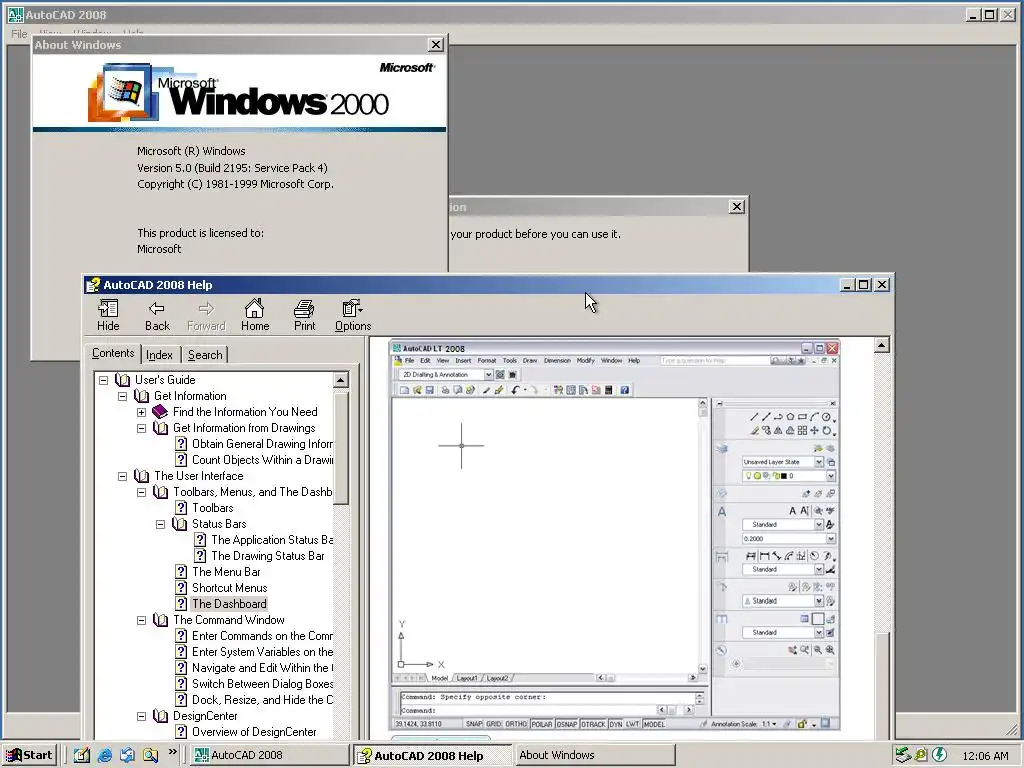Click the up arrow of help topic scrollbar
Screen dimensions: 1024x768
click(x=882, y=345)
